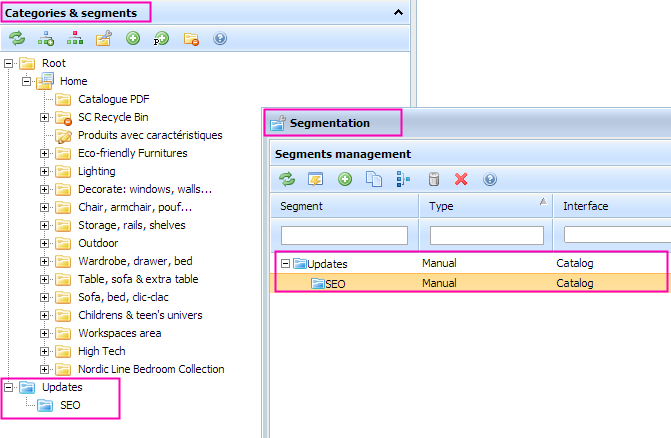Select Produits avec caractéristiques category

[150, 135]
